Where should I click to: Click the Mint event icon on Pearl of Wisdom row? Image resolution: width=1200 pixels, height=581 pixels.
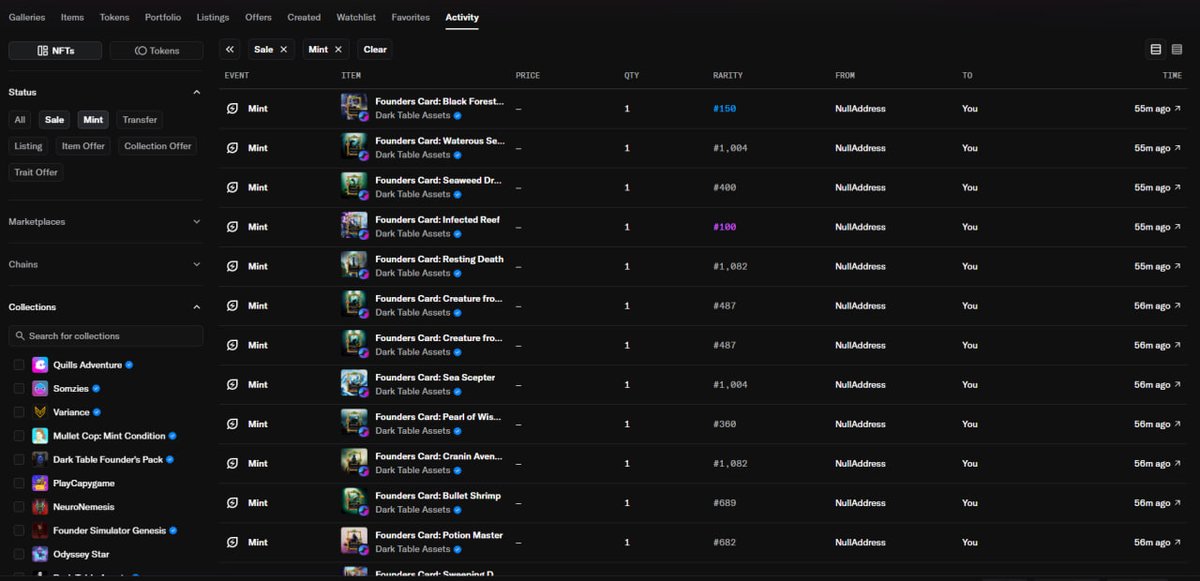pyautogui.click(x=233, y=424)
